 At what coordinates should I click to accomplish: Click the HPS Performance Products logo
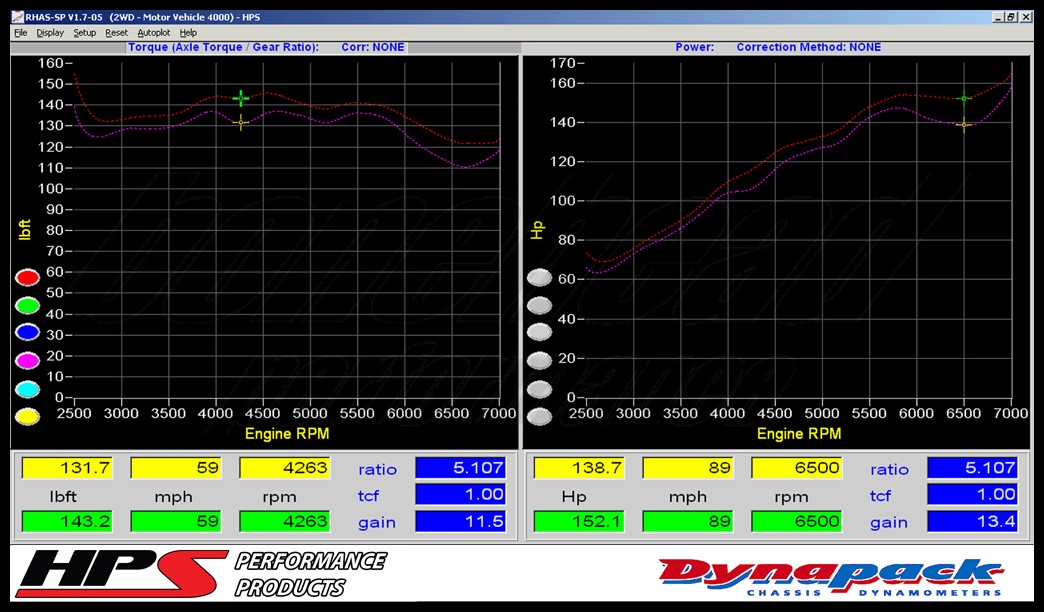(200, 573)
